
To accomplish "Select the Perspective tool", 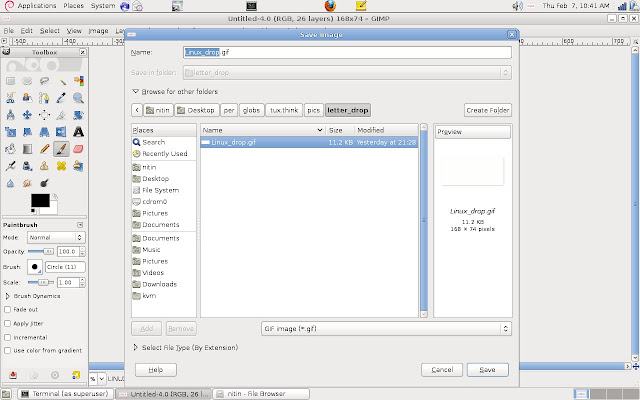I will point(44,132).
